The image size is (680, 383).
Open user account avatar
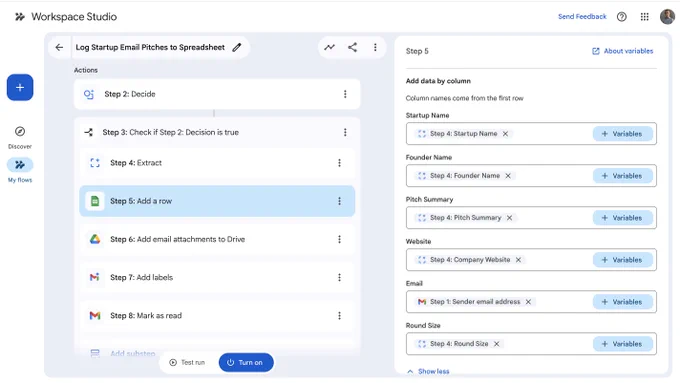tap(667, 16)
